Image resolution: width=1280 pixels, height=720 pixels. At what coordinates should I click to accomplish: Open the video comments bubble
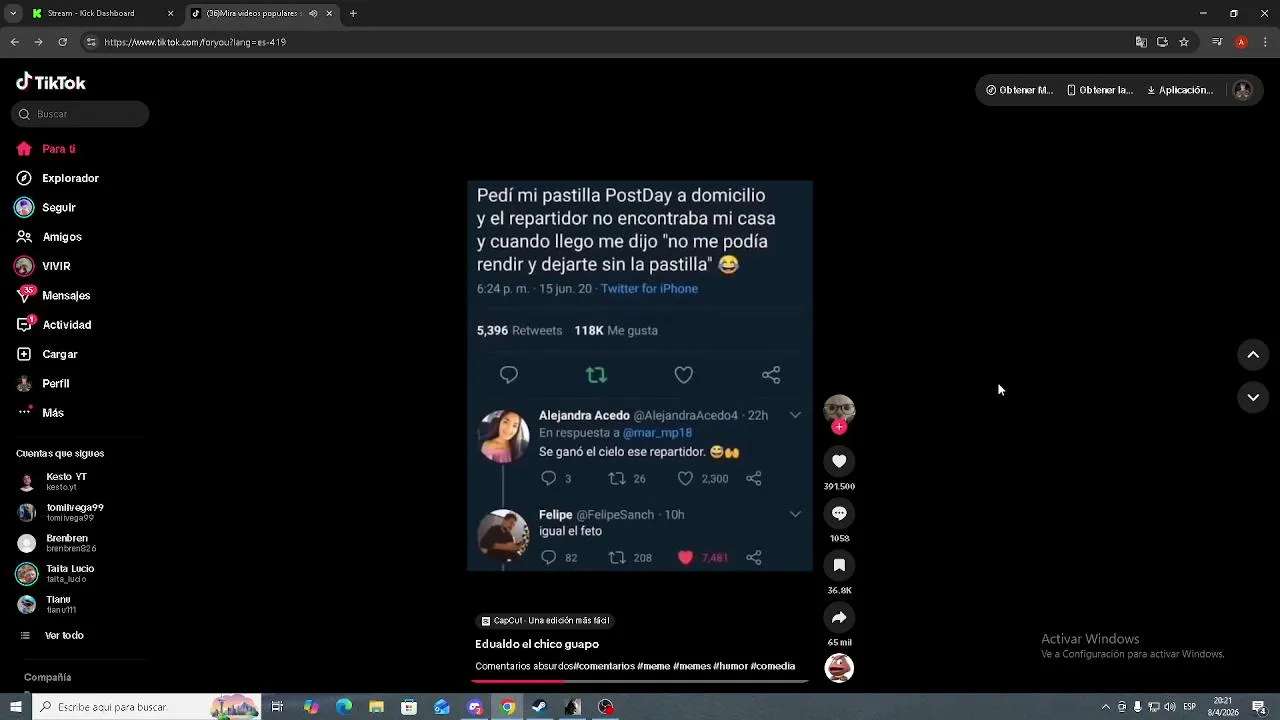click(x=839, y=513)
